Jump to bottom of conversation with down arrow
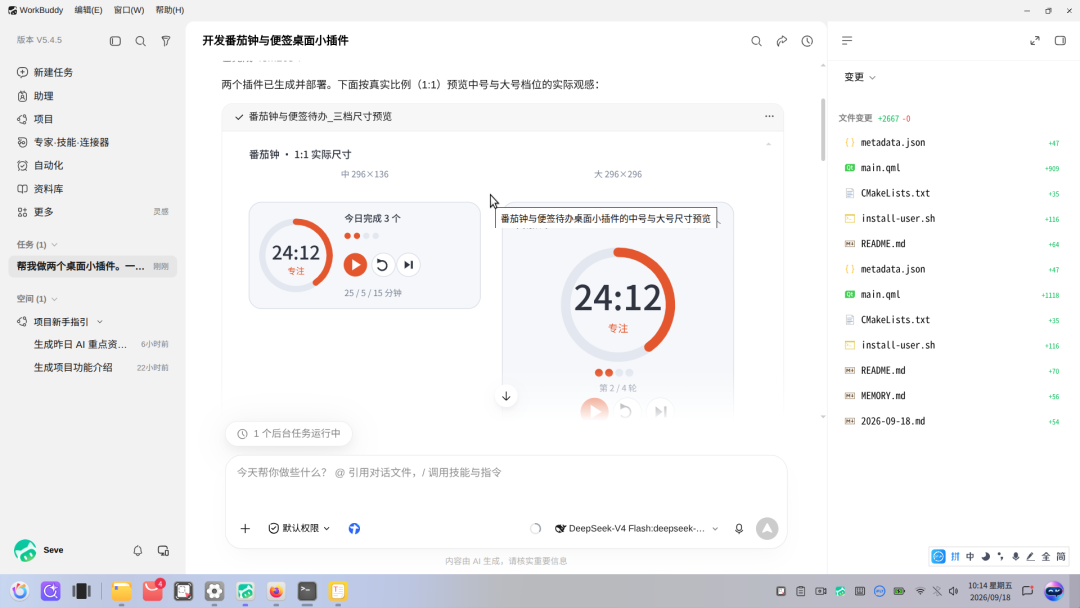This screenshot has width=1080, height=608. (x=506, y=396)
